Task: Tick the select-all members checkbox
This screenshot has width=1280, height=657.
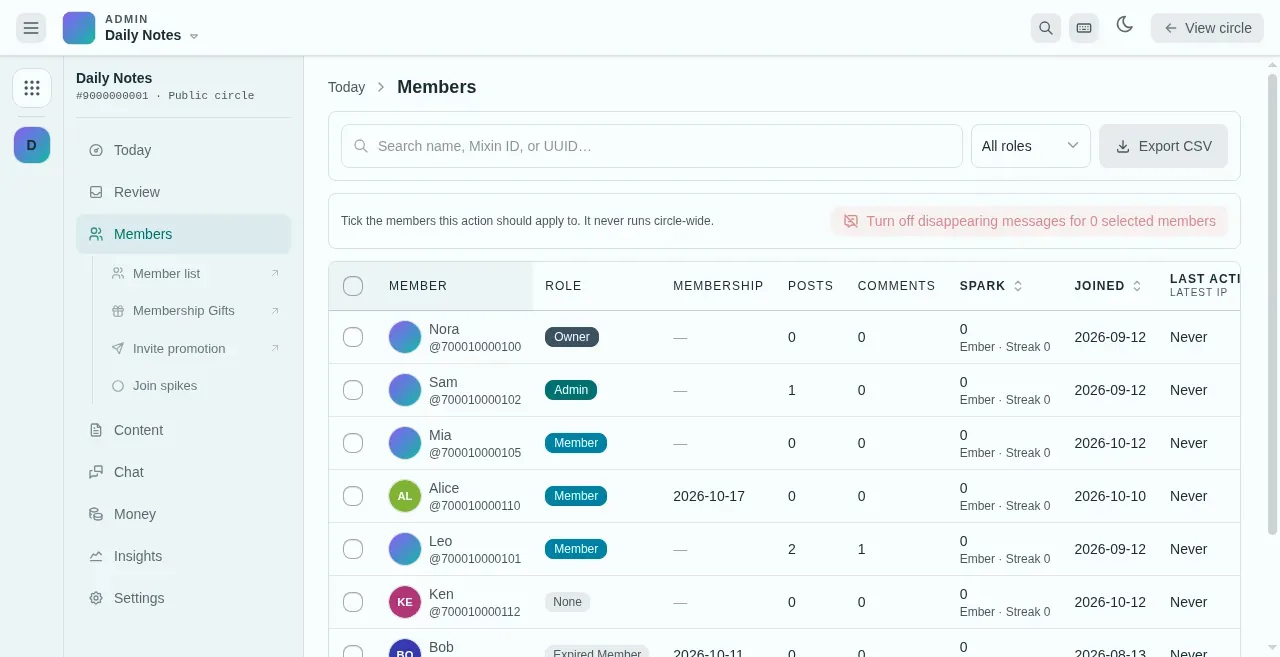Action: (353, 286)
